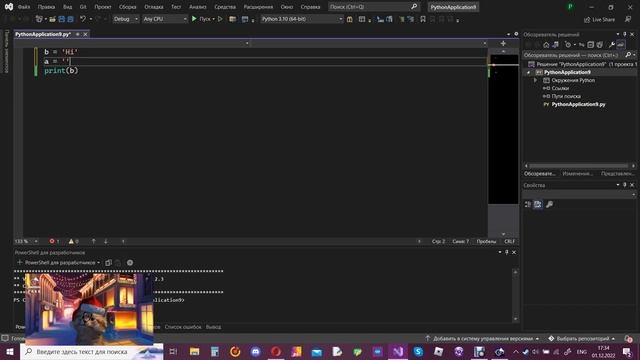640x360 pixels.
Task: Navigate to next issue arrow
Action: (x=106, y=241)
